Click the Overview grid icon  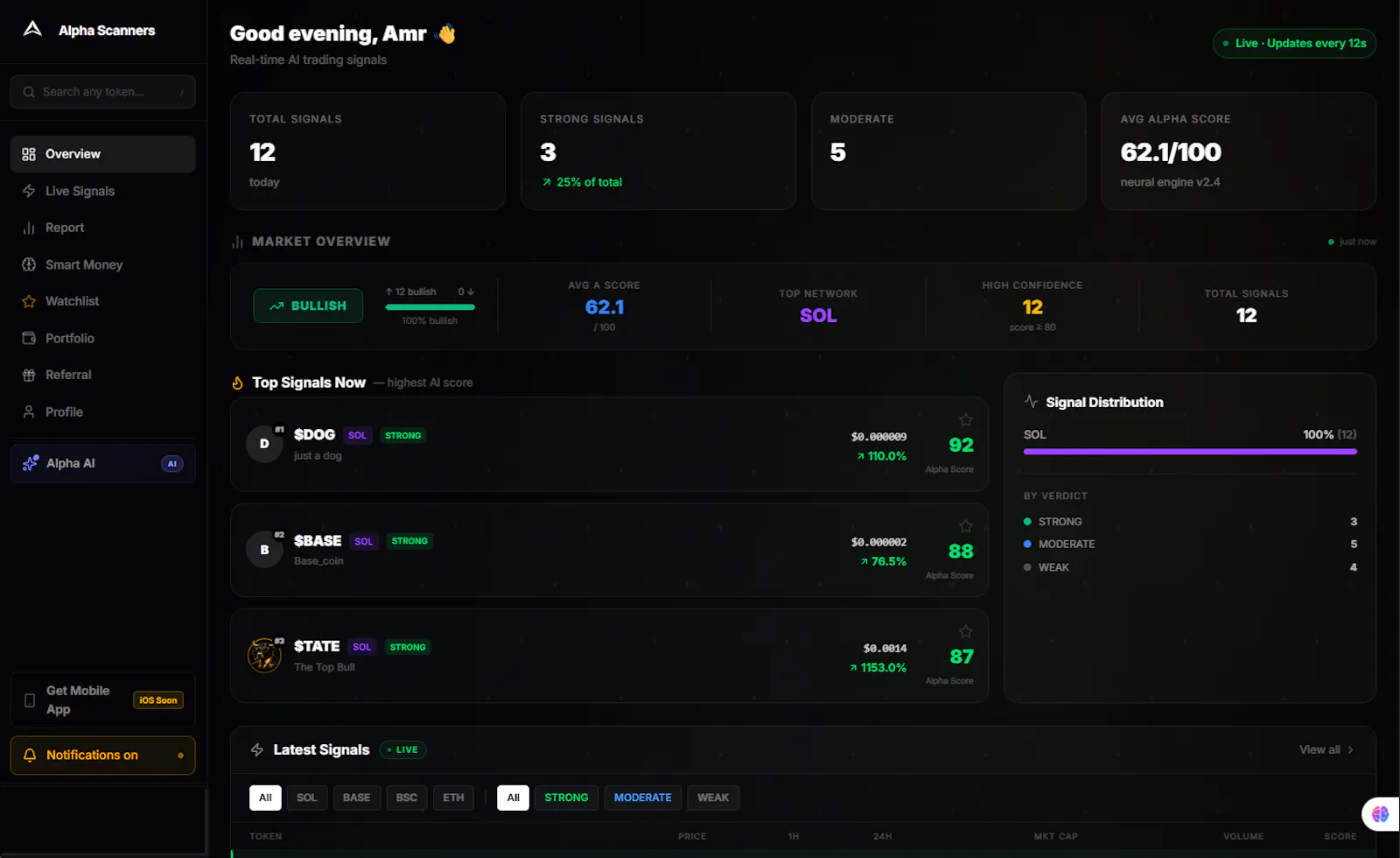click(29, 154)
